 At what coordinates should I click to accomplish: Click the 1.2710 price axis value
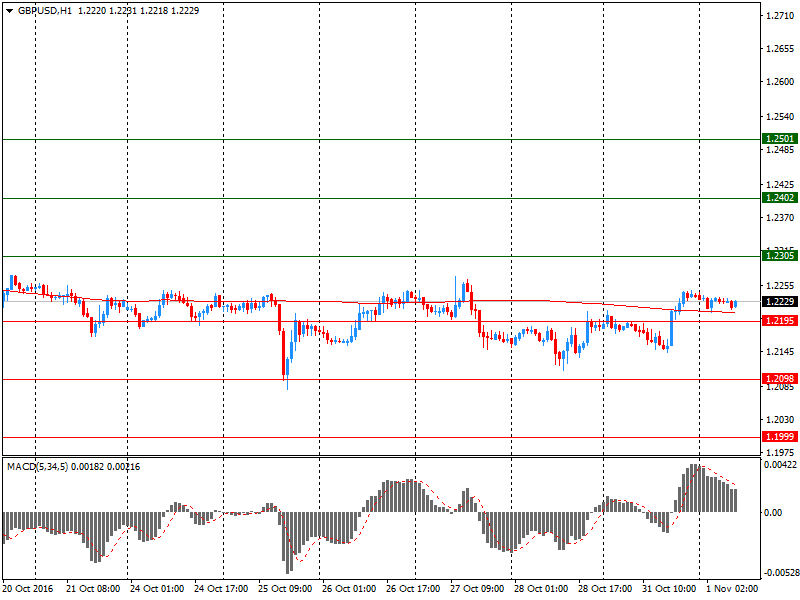coord(780,16)
